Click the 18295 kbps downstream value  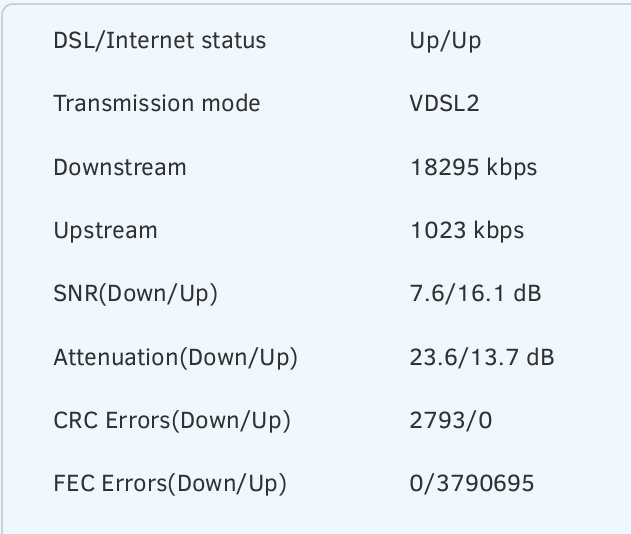[474, 167]
